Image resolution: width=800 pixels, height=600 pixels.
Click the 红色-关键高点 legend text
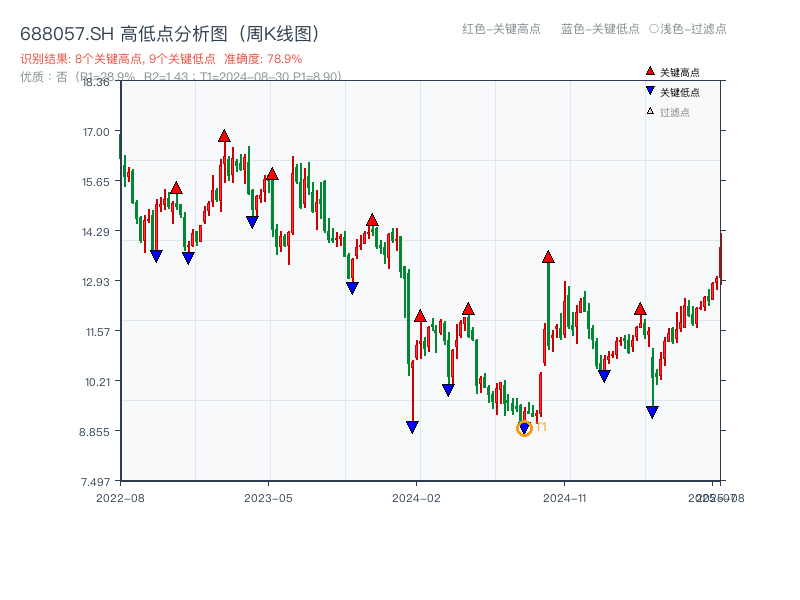pos(501,29)
